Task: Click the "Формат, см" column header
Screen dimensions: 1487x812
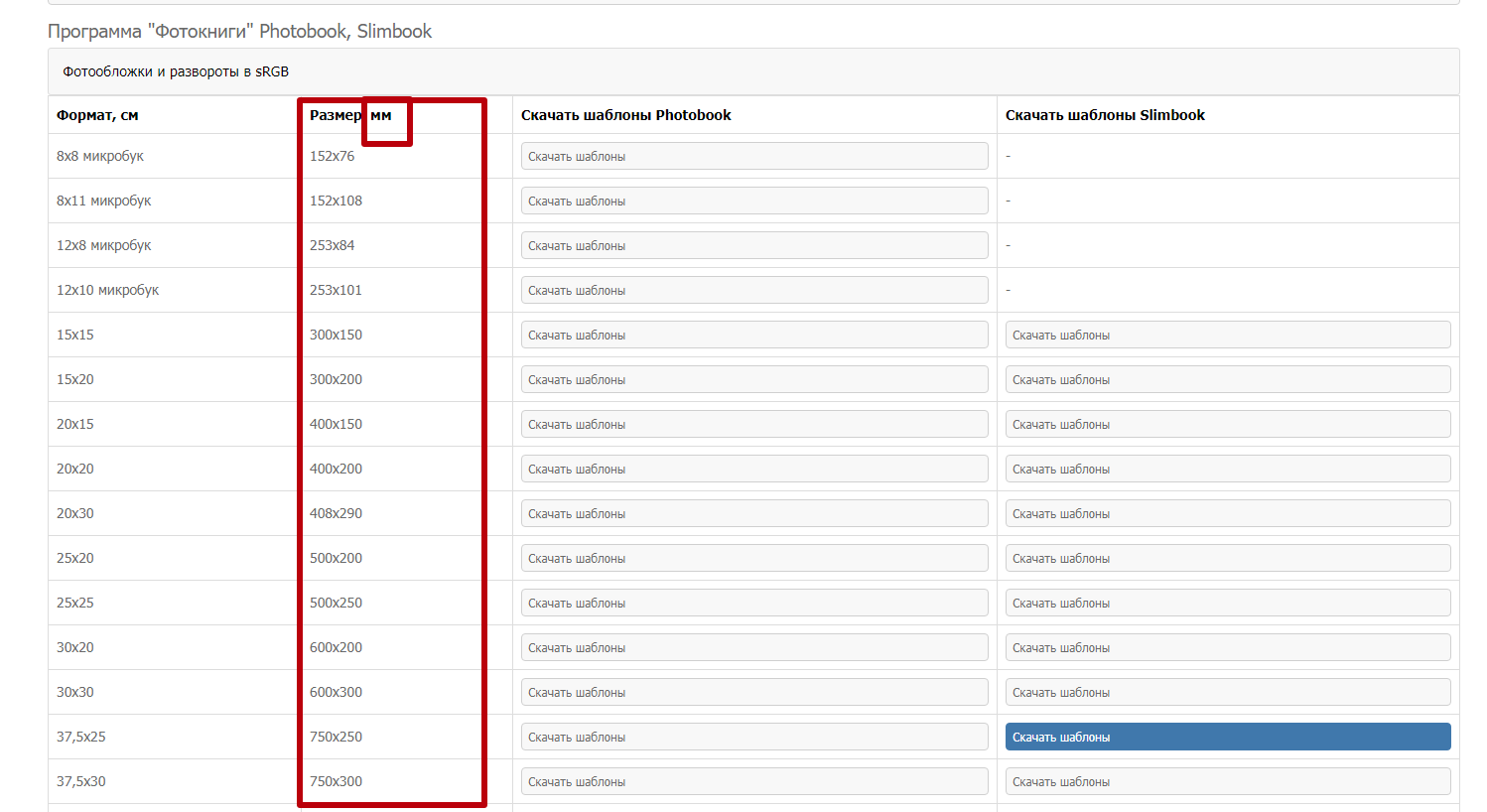Action: (97, 115)
